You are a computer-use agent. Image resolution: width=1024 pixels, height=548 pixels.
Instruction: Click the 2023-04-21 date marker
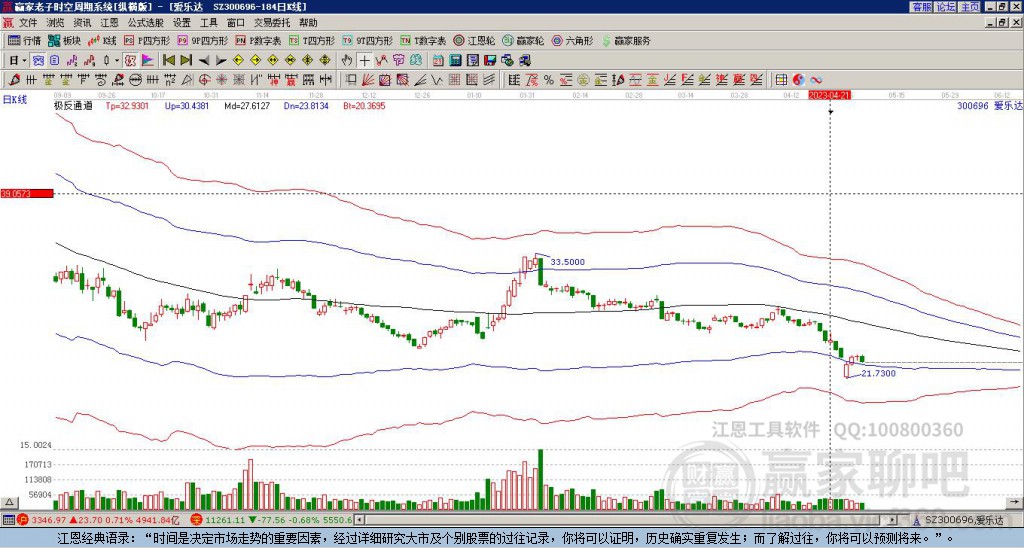click(830, 95)
